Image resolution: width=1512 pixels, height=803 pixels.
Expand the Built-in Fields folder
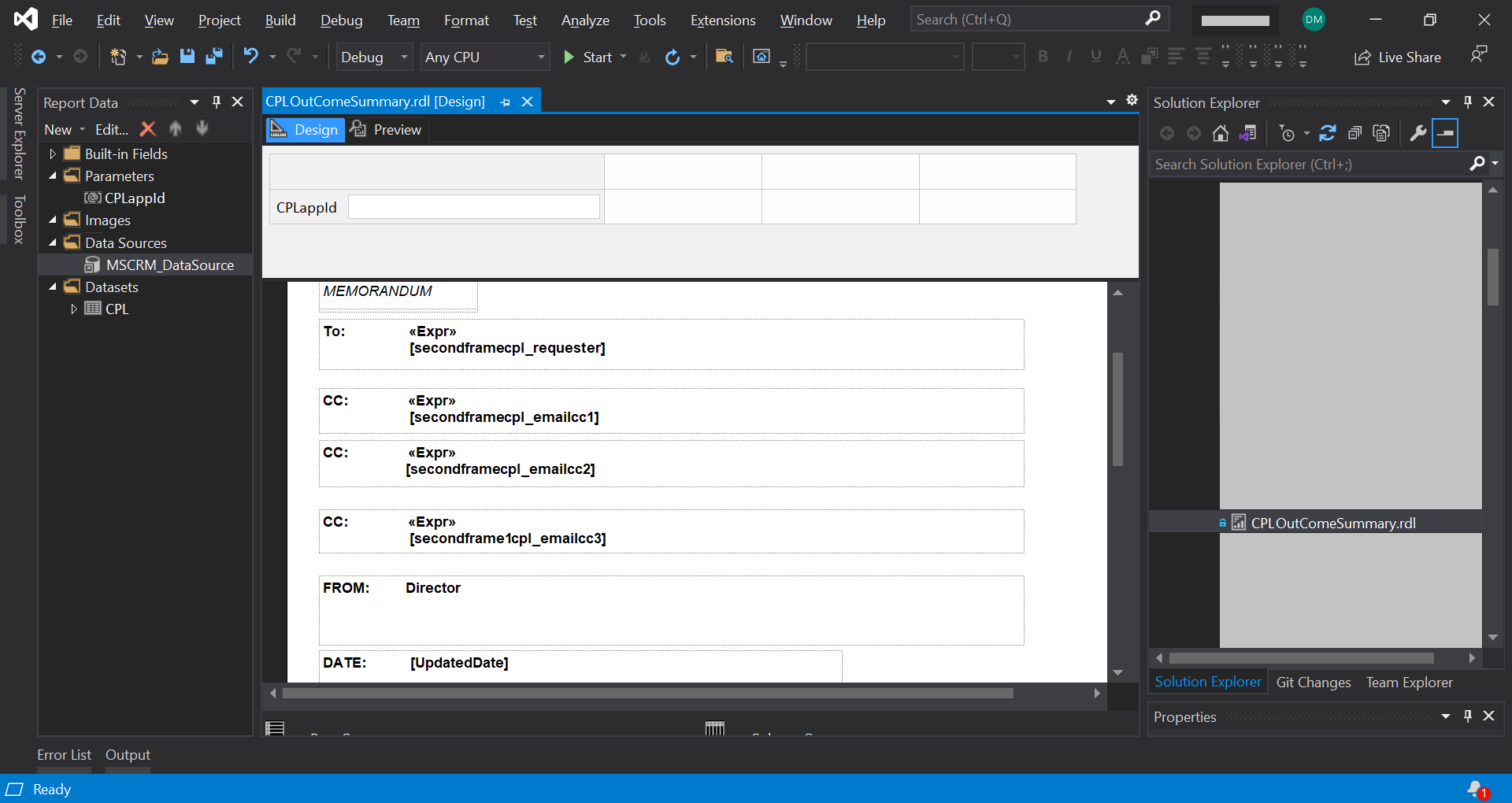[53, 154]
